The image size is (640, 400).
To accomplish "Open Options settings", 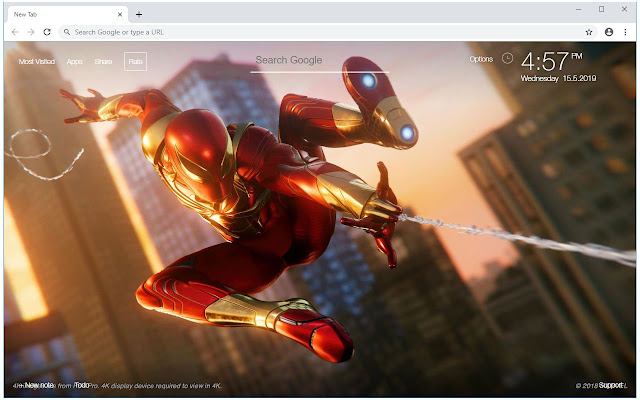I will [481, 59].
